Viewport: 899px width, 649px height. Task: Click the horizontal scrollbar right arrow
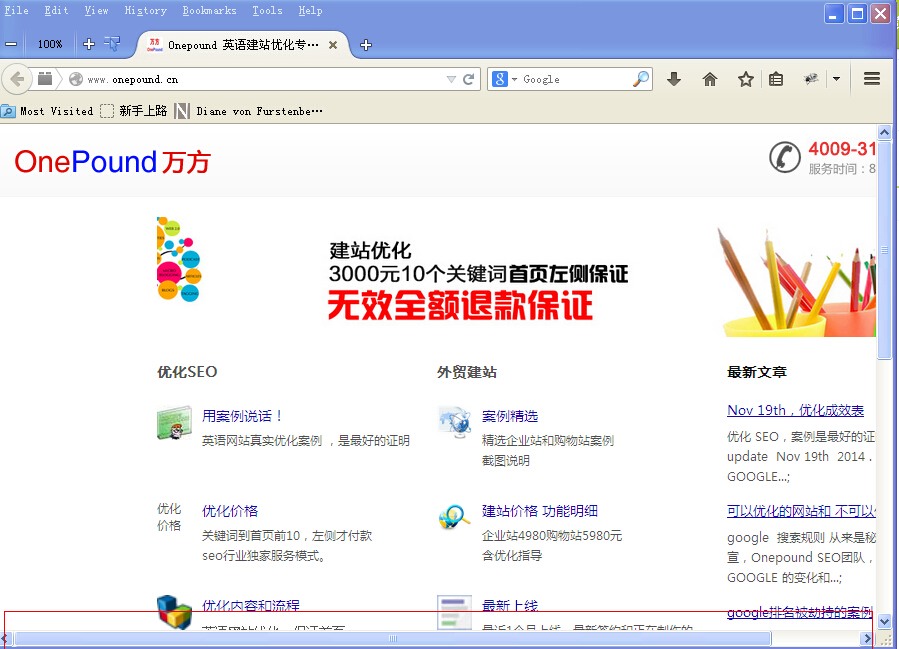click(x=866, y=638)
